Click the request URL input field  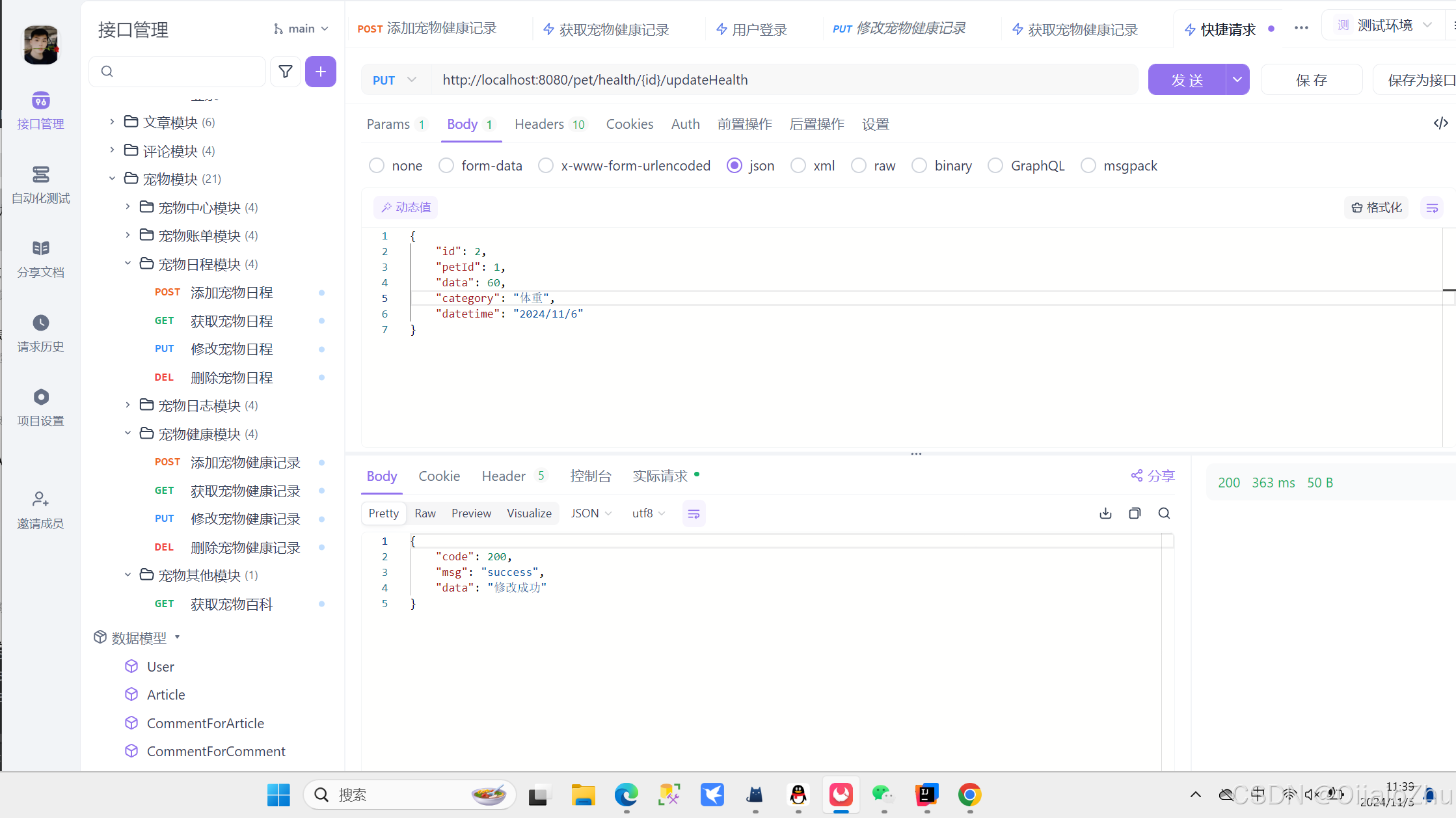pos(781,80)
